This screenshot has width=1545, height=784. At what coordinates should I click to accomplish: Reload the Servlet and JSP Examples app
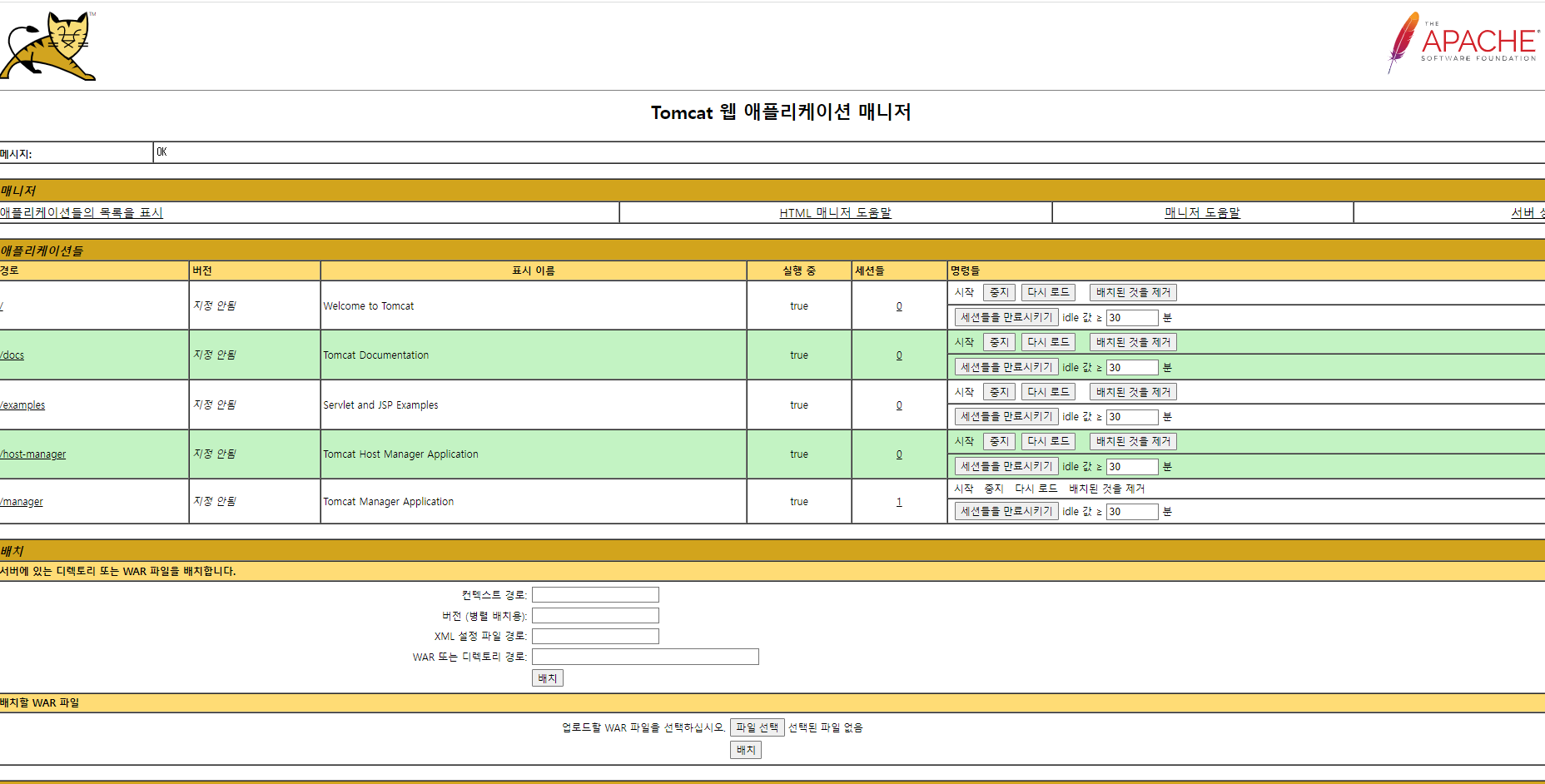point(1048,392)
